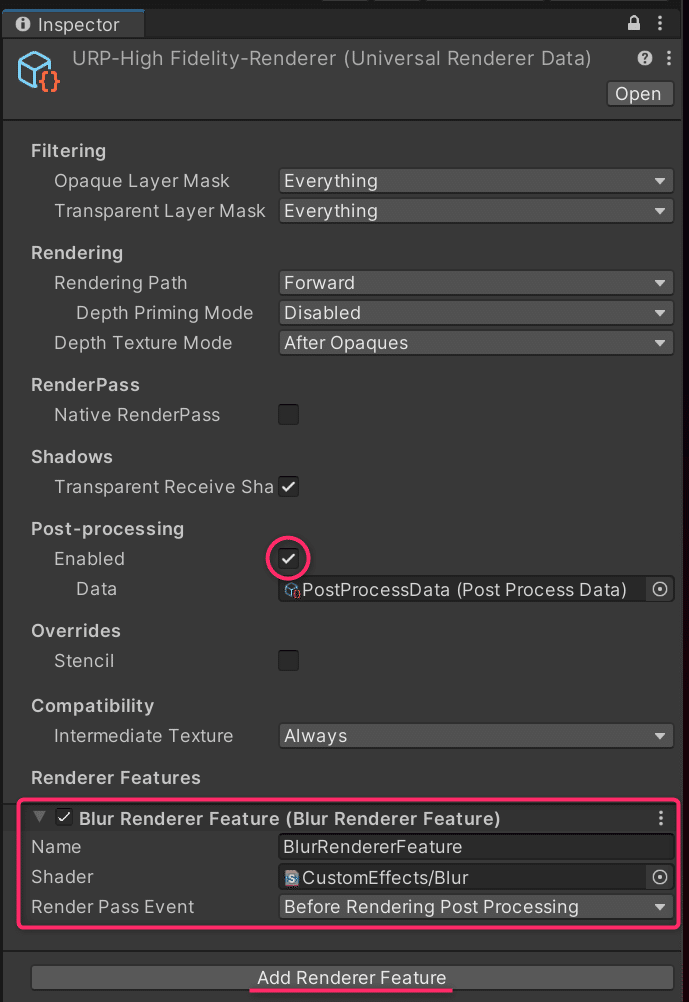Enable the Stencil override
This screenshot has height=1002, width=689.
(288, 660)
